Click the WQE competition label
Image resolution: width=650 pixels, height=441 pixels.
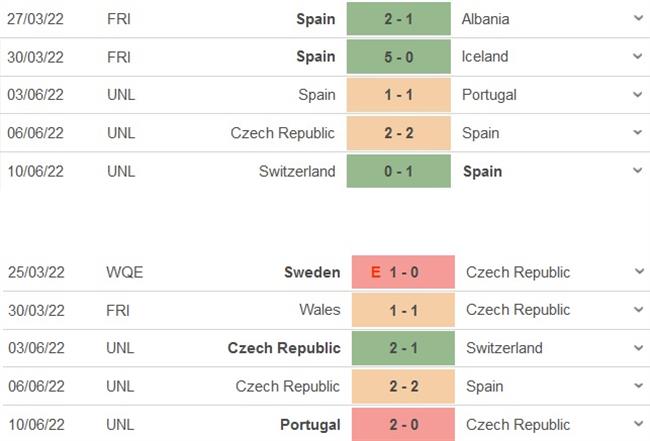[x=124, y=272]
